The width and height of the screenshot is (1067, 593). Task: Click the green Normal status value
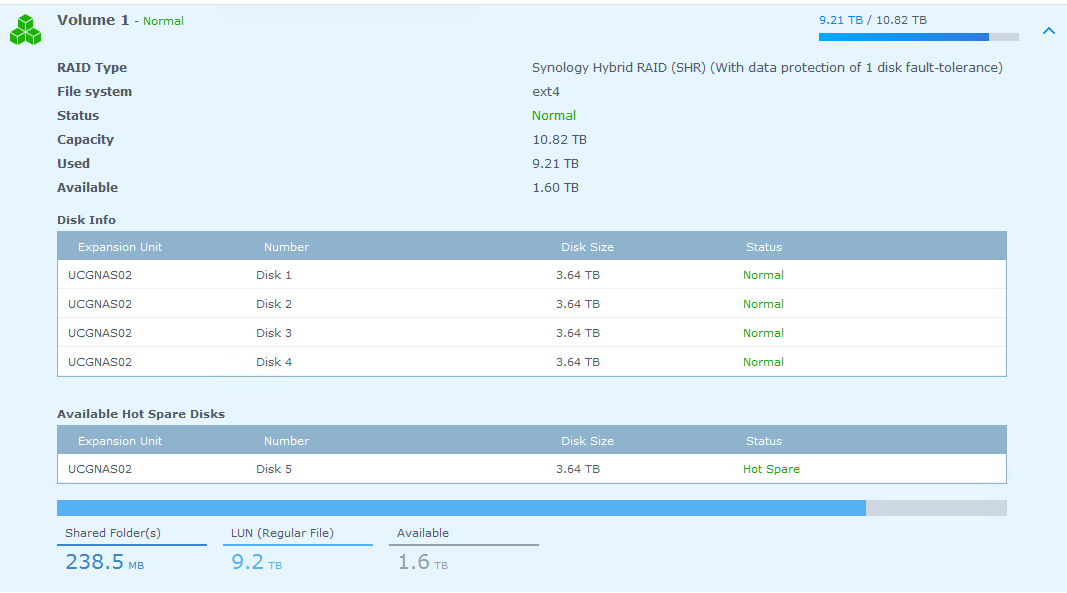point(553,116)
